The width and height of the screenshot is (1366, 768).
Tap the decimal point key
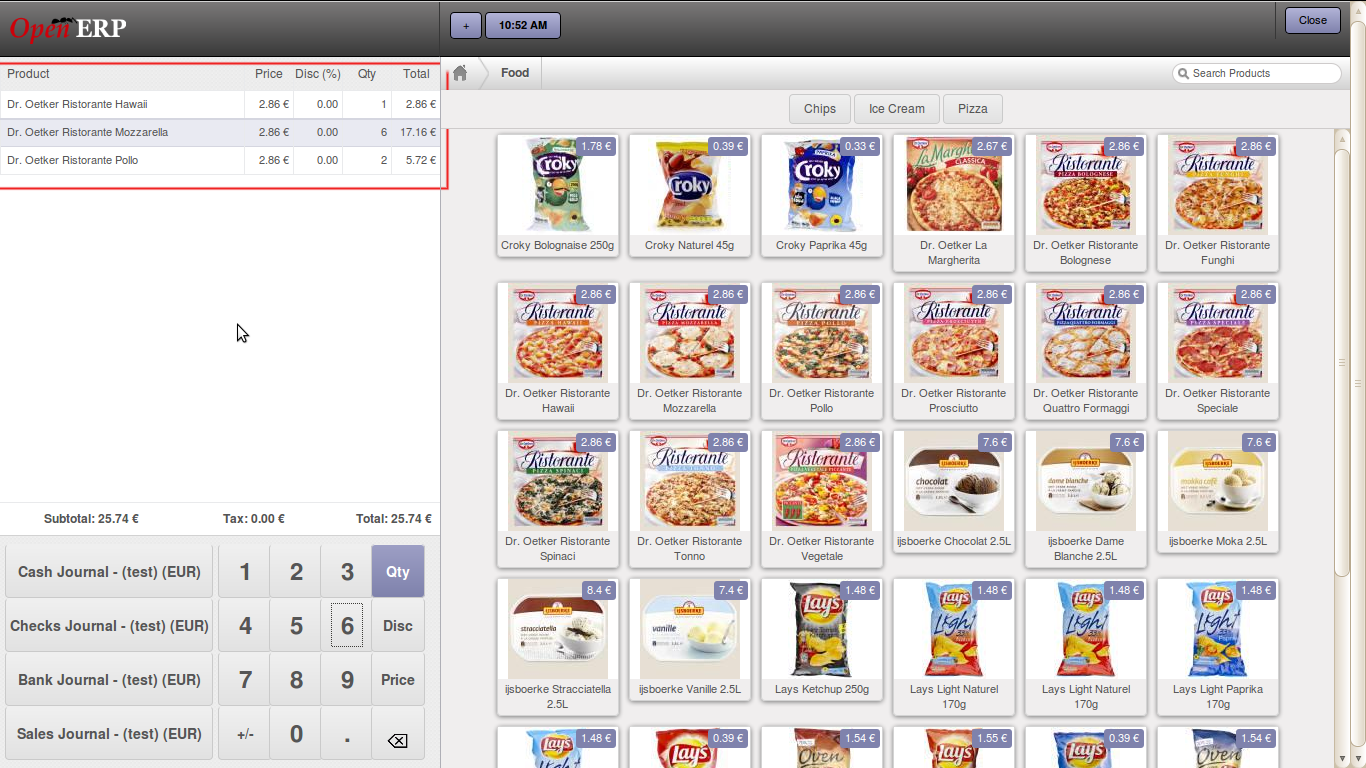pyautogui.click(x=347, y=734)
